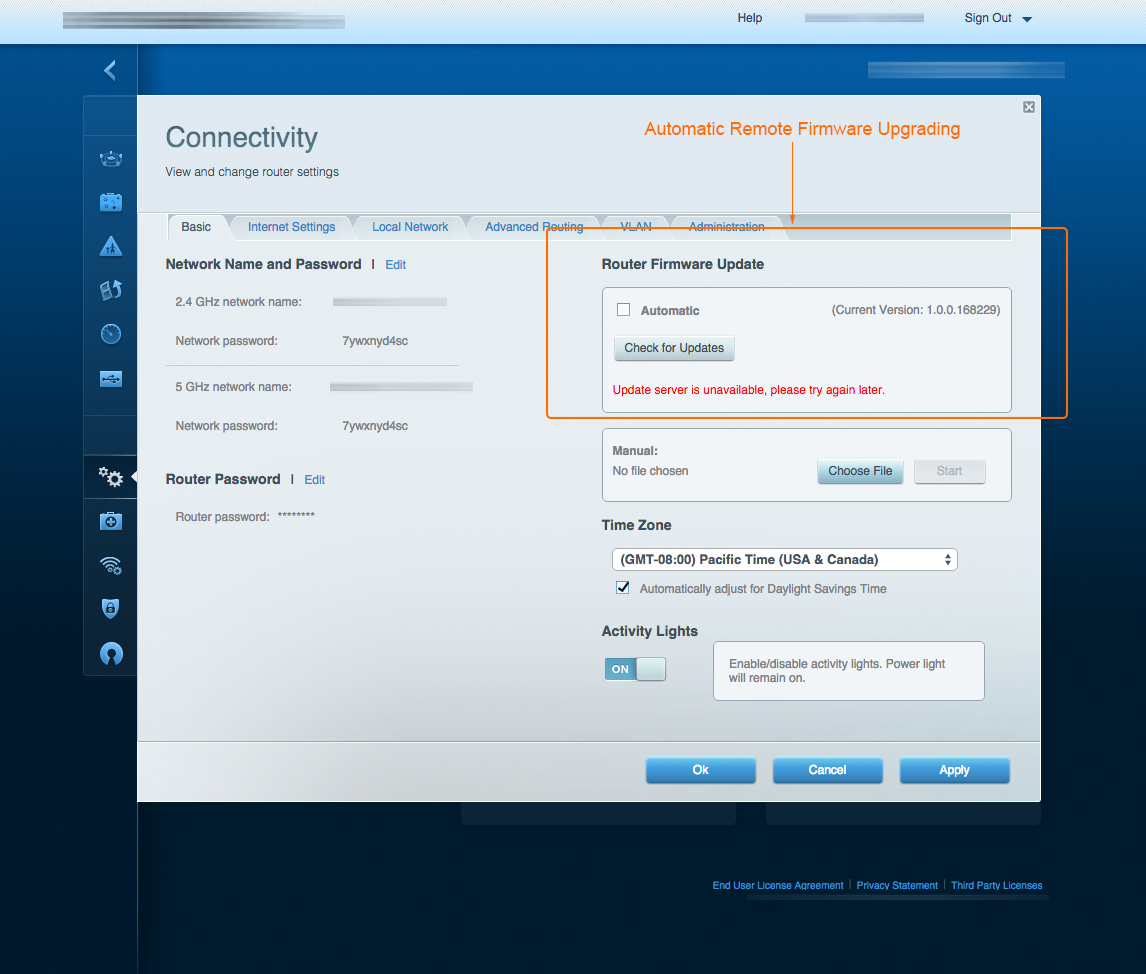Open External Storage USB icon
The width and height of the screenshot is (1146, 974).
[x=111, y=379]
